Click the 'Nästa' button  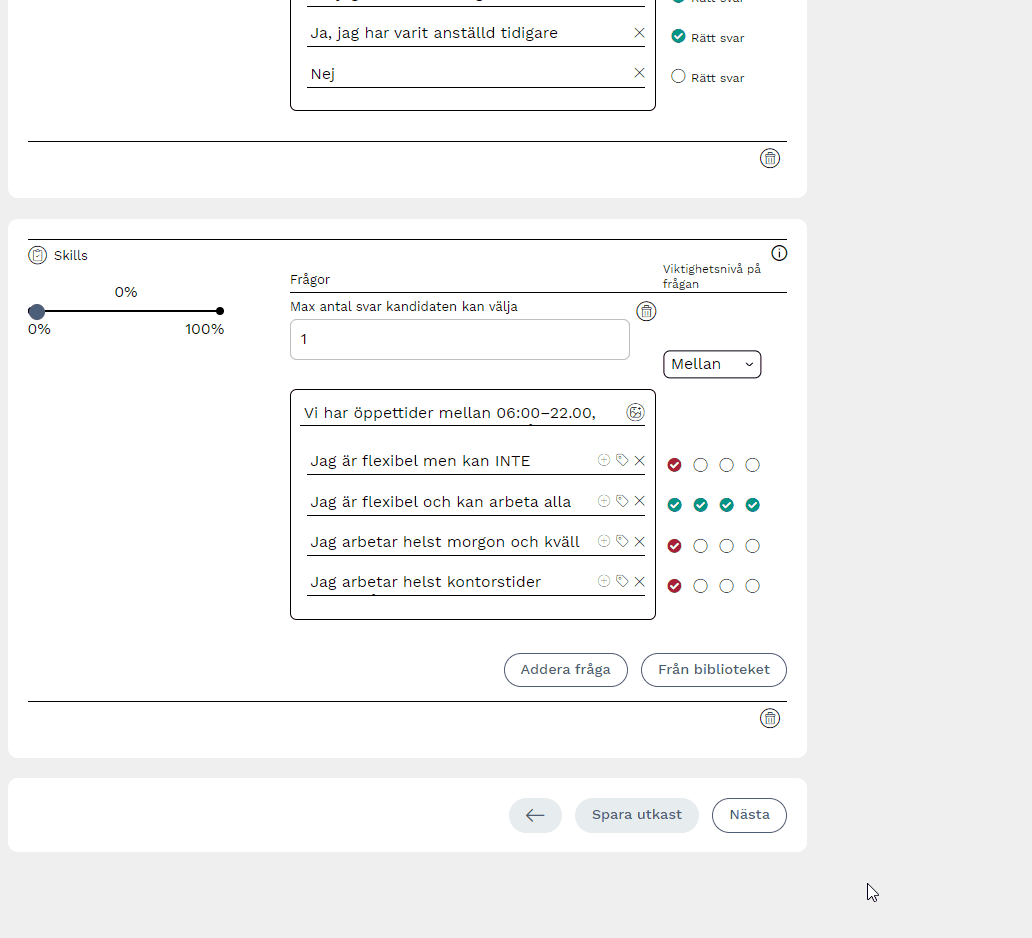point(749,815)
